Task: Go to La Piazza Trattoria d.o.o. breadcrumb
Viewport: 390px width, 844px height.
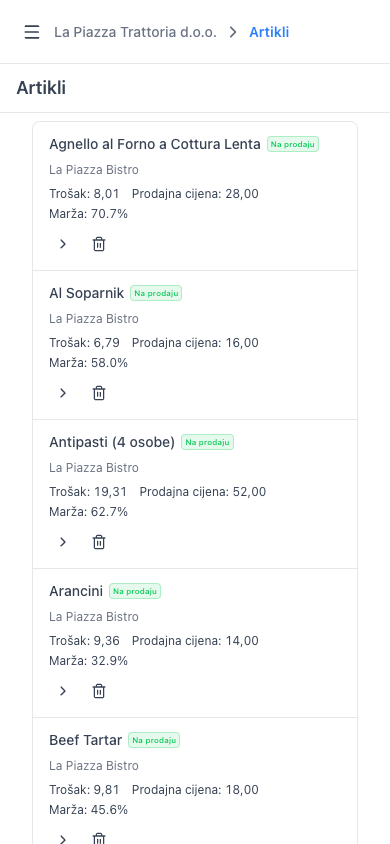Action: pos(136,32)
